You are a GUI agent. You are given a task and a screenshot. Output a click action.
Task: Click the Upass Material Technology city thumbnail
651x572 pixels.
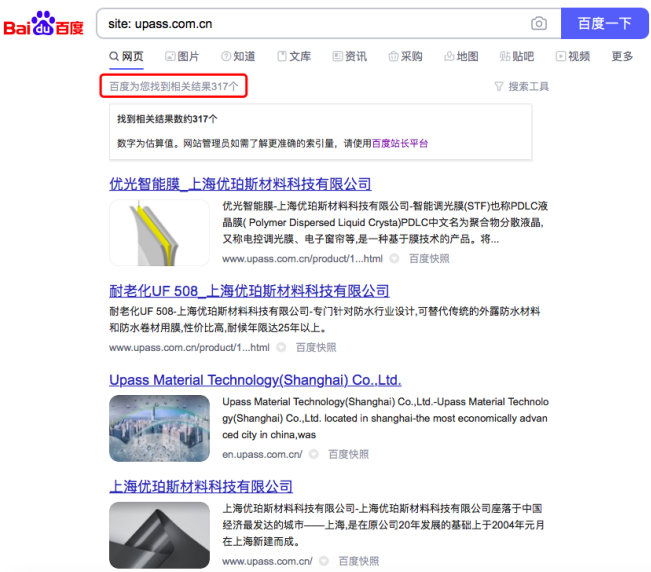159,428
